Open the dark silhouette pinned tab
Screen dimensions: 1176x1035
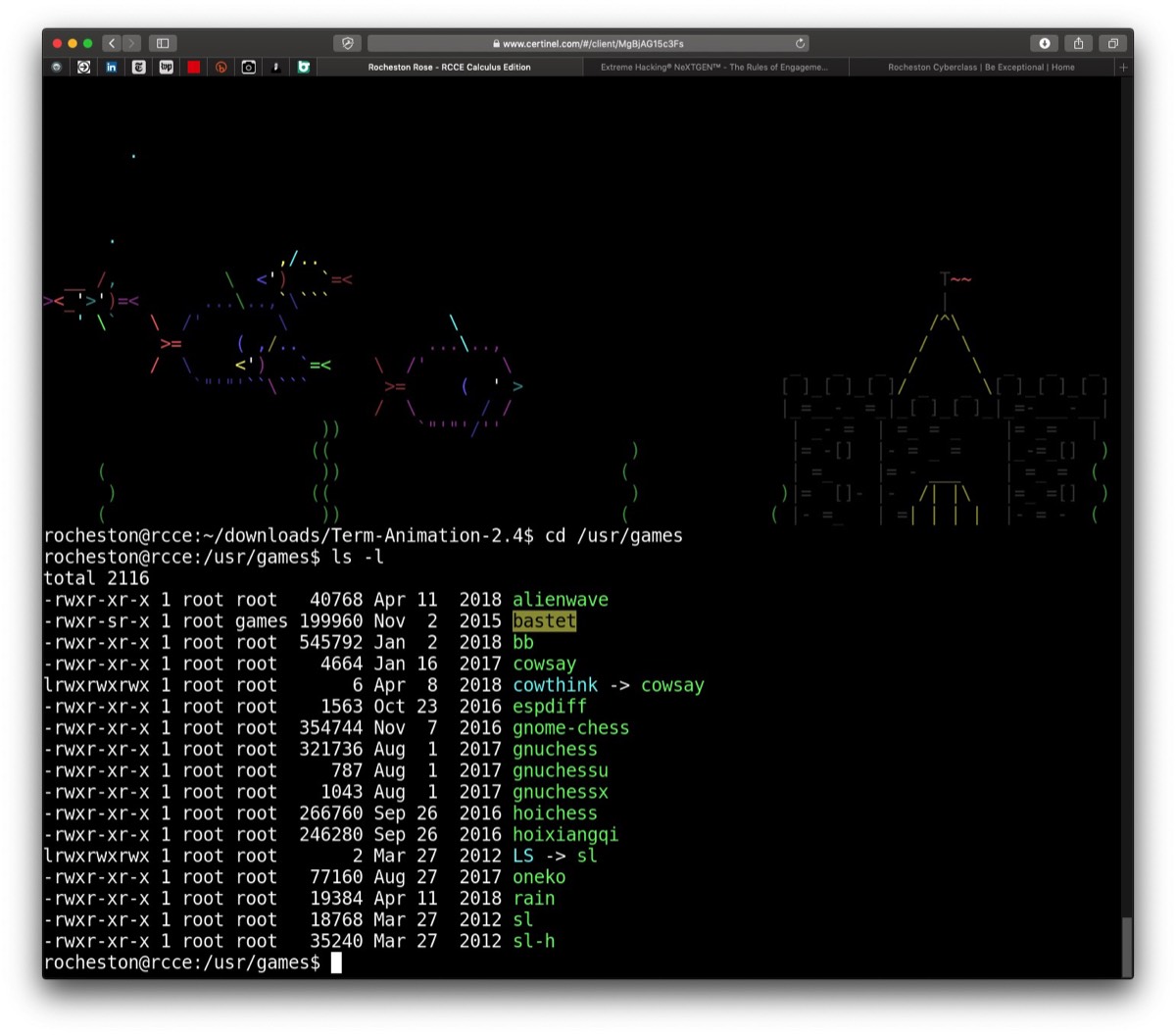(276, 68)
